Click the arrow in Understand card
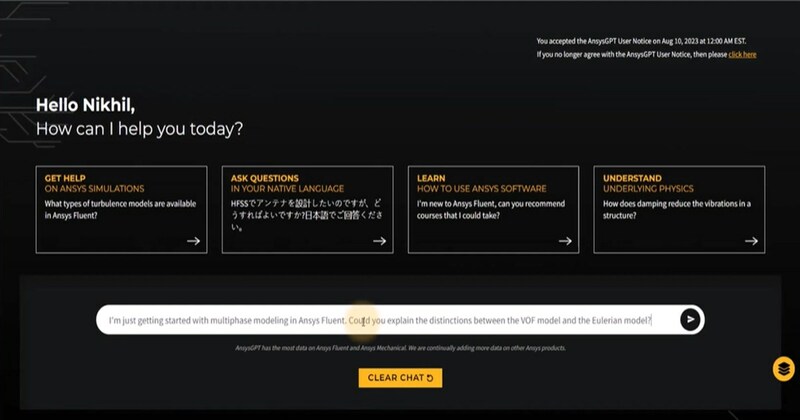This screenshot has width=800, height=420. [751, 241]
